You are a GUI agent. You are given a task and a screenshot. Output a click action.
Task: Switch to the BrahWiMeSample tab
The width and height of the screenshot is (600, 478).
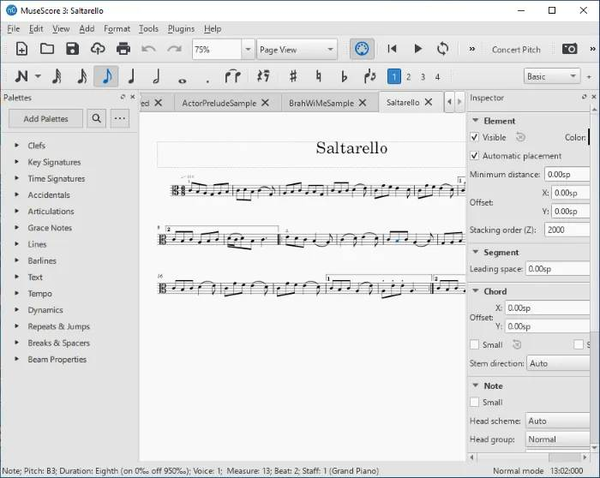click(x=321, y=102)
